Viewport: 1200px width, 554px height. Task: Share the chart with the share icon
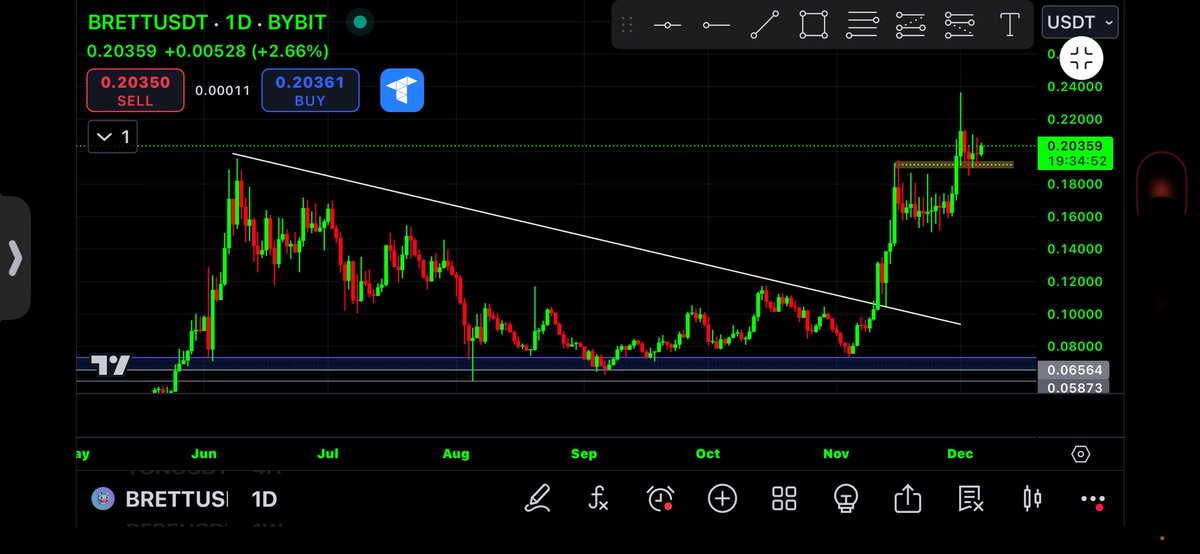click(x=908, y=497)
